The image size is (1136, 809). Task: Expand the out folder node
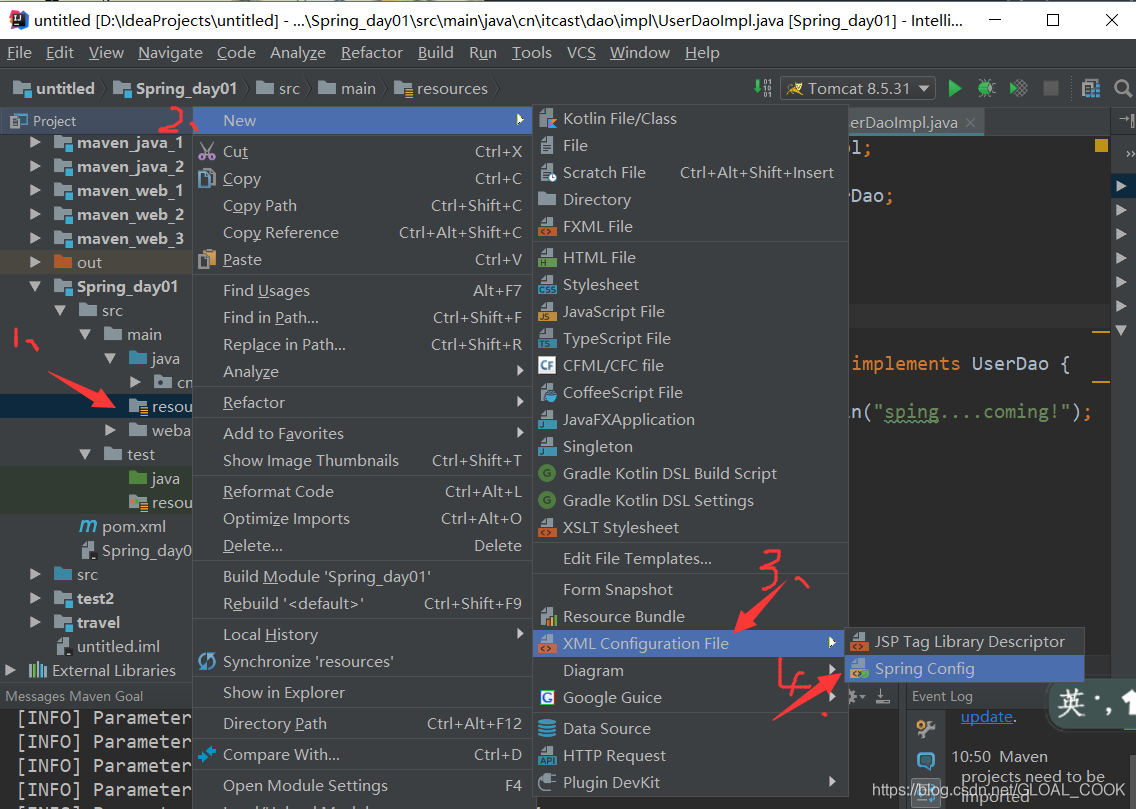pyautogui.click(x=35, y=262)
